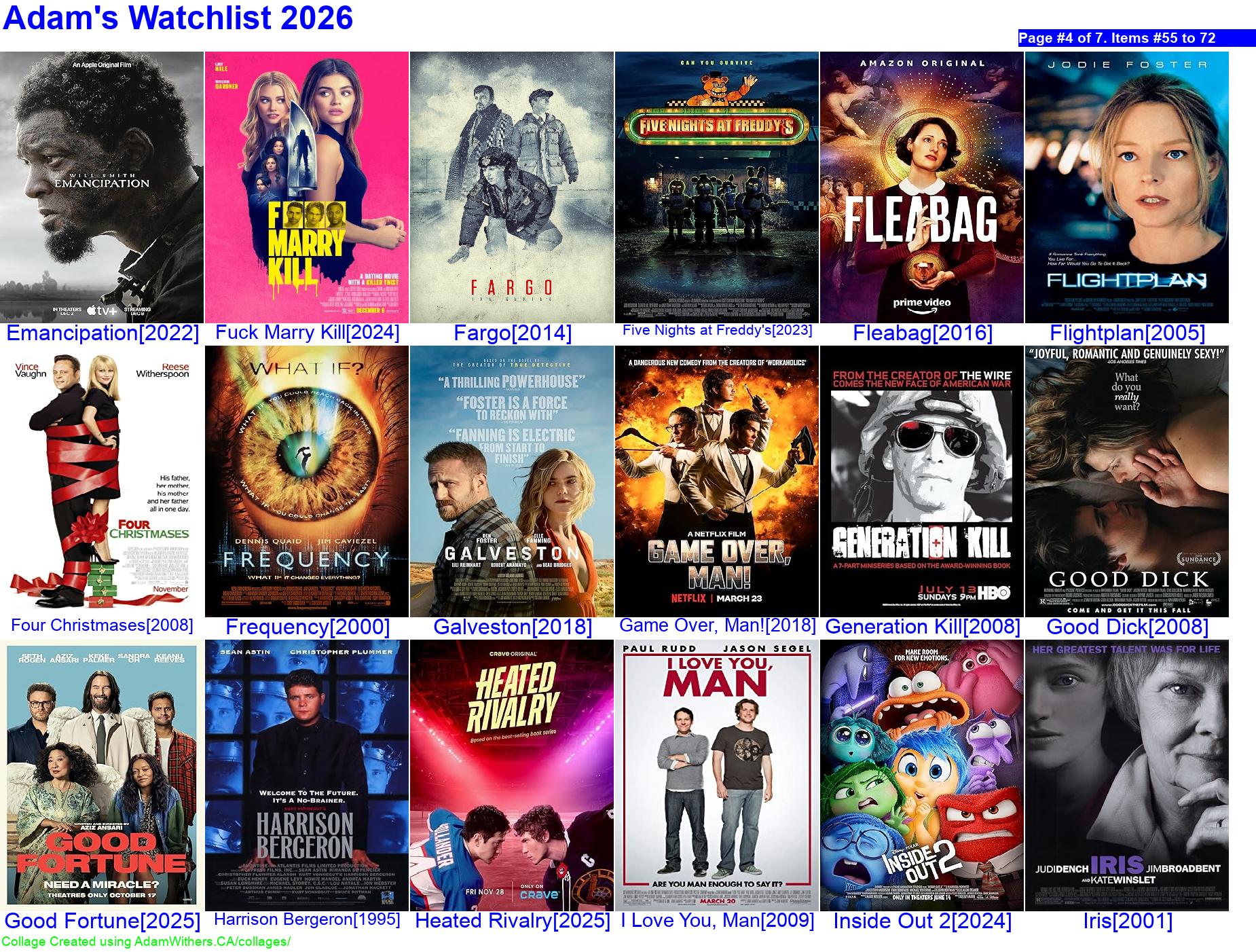Click the AdamWithers.CA collages credit link
This screenshot has height=952, width=1256.
point(146,942)
